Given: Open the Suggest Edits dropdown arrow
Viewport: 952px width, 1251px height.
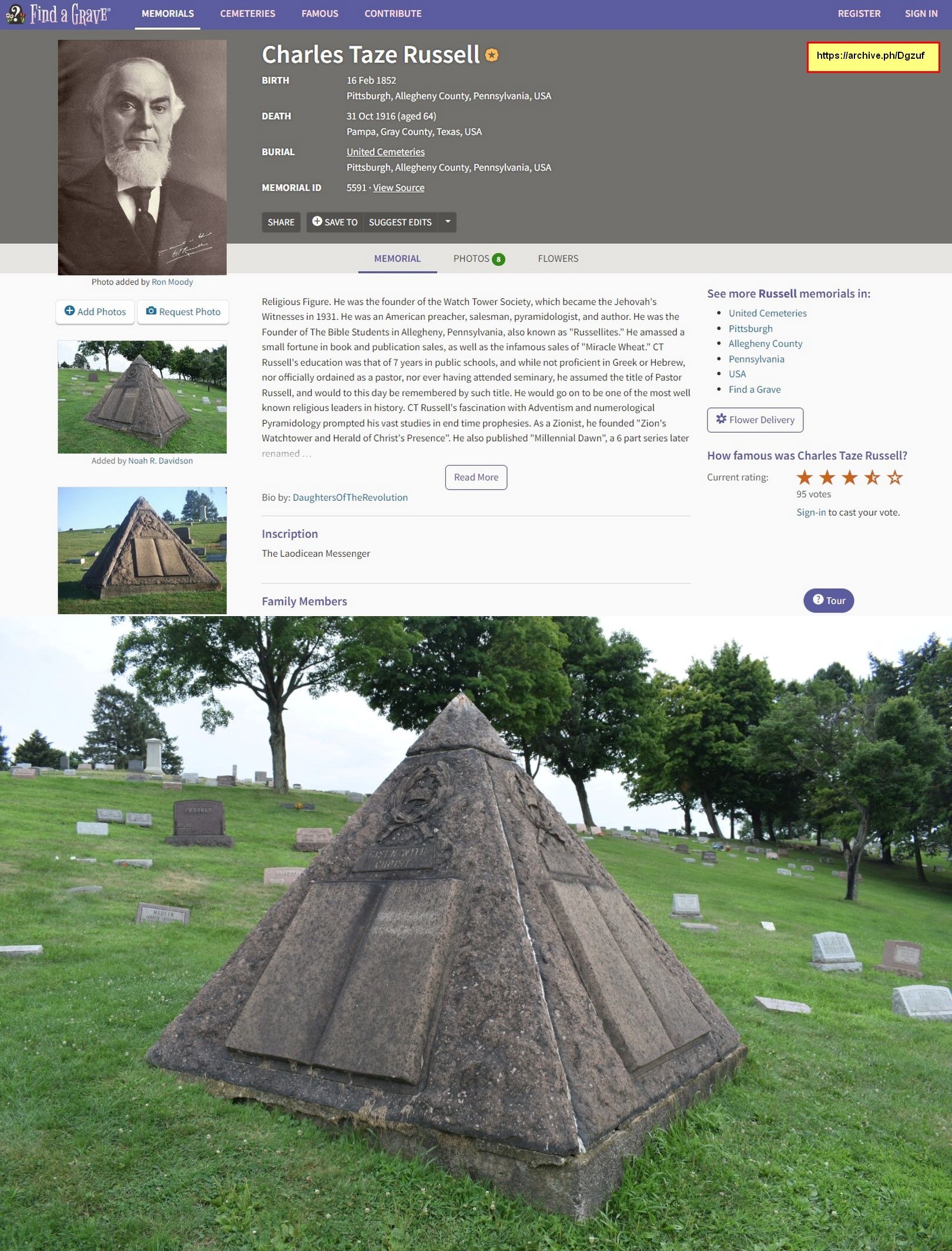Looking at the screenshot, I should pos(447,222).
